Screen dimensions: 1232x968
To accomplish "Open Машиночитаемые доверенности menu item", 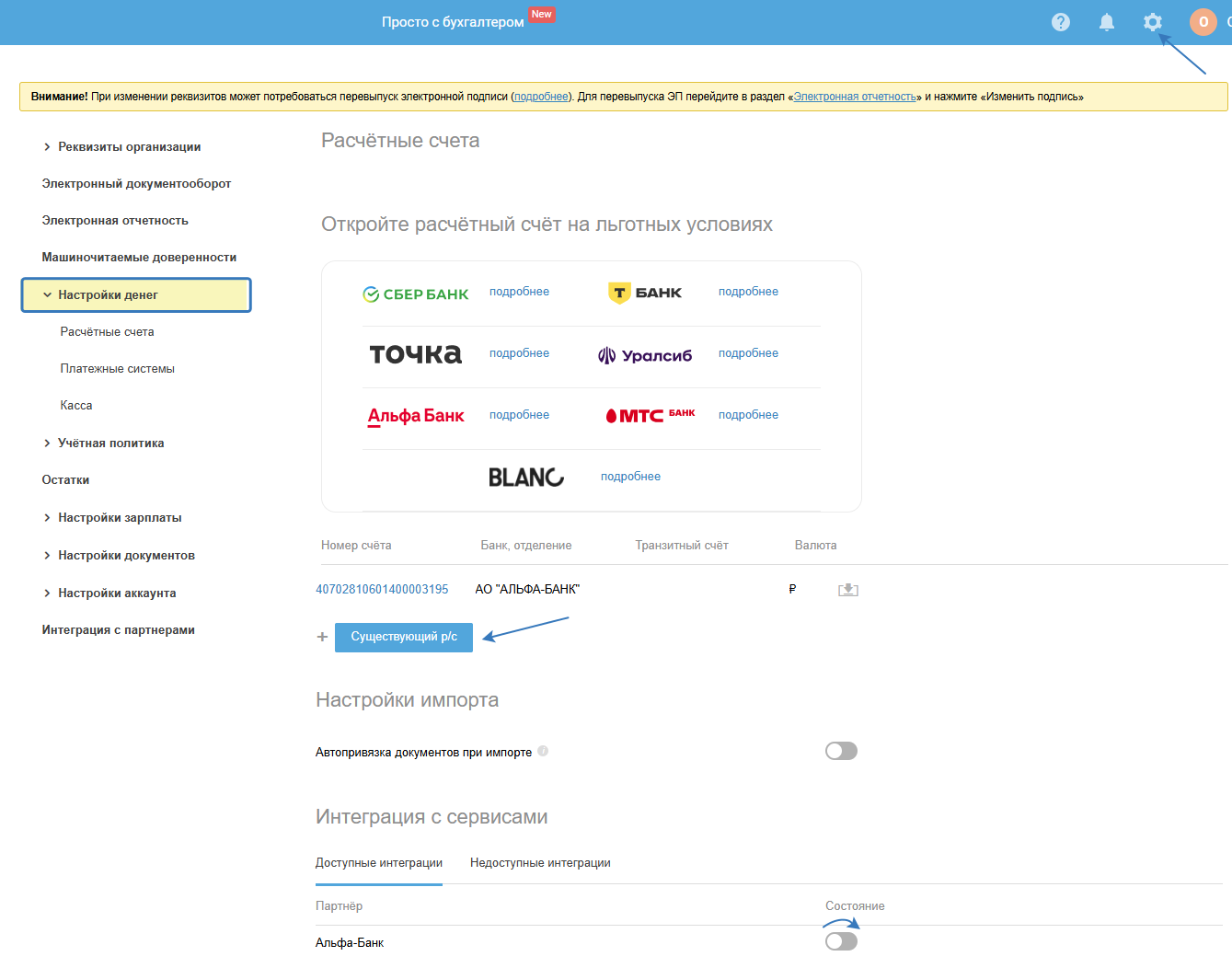I will coord(139,258).
